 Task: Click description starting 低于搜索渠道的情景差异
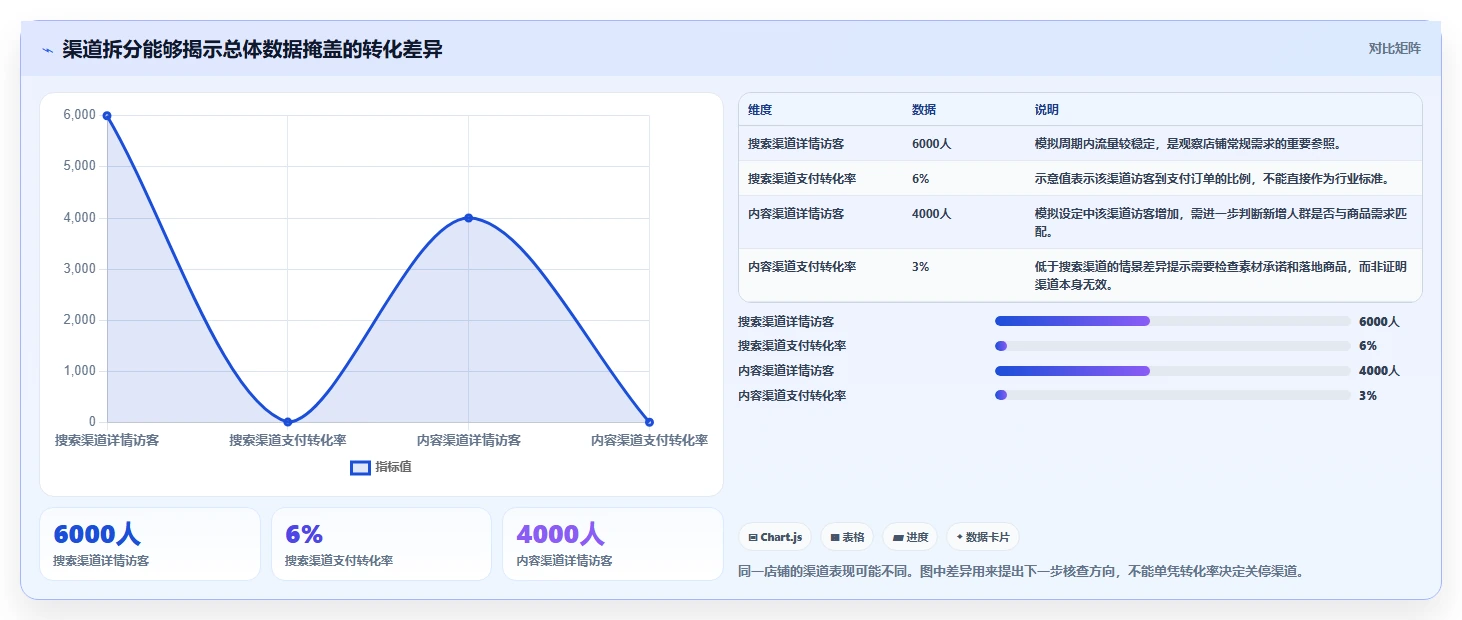click(x=1221, y=275)
